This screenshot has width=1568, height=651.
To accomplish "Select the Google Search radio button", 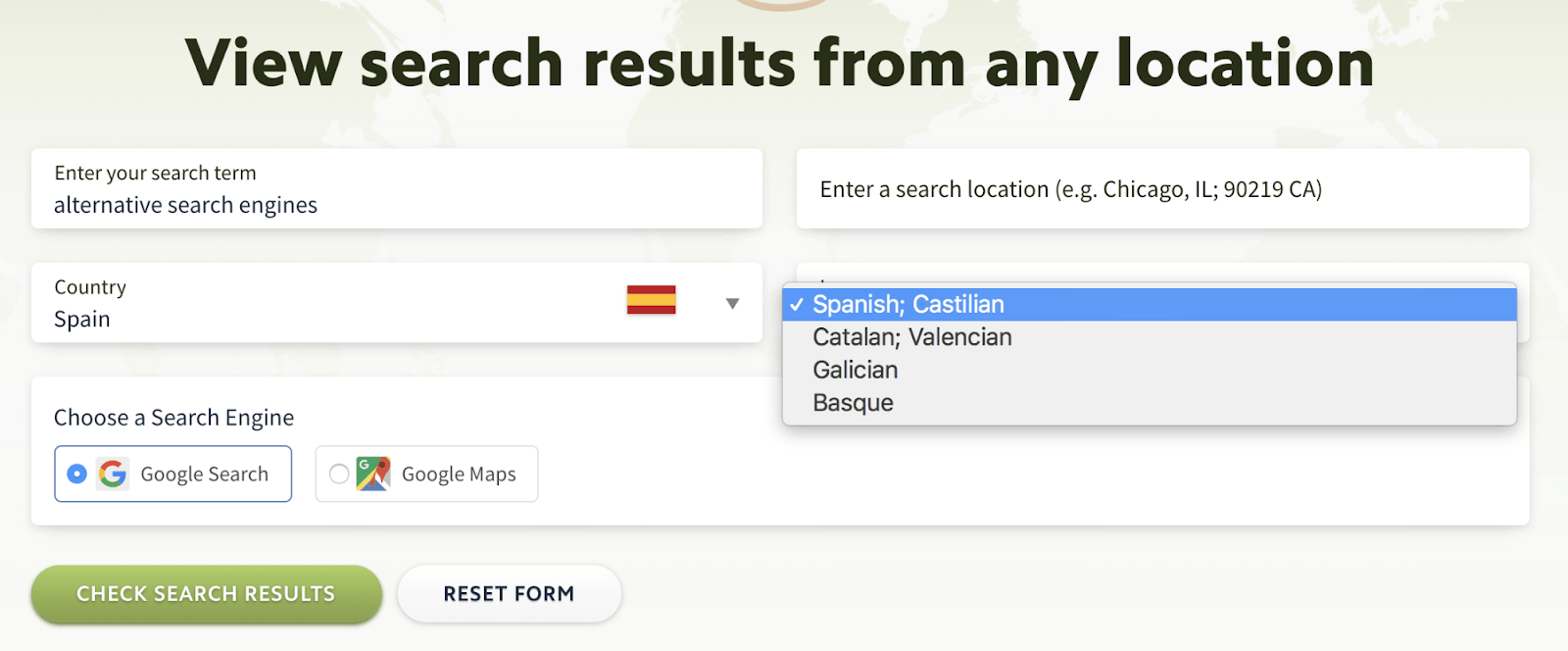I will click(75, 474).
